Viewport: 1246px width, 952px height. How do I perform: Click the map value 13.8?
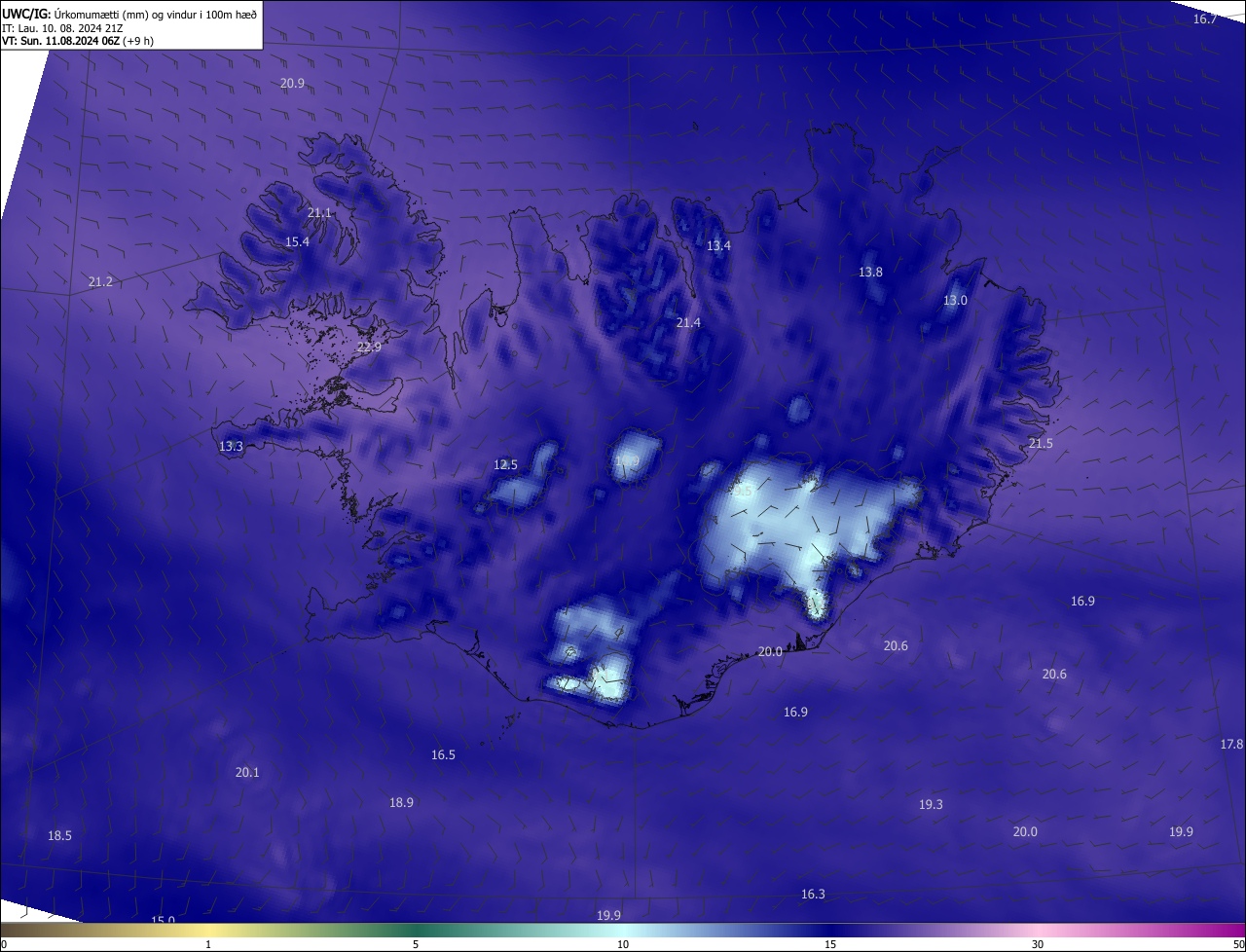870,273
